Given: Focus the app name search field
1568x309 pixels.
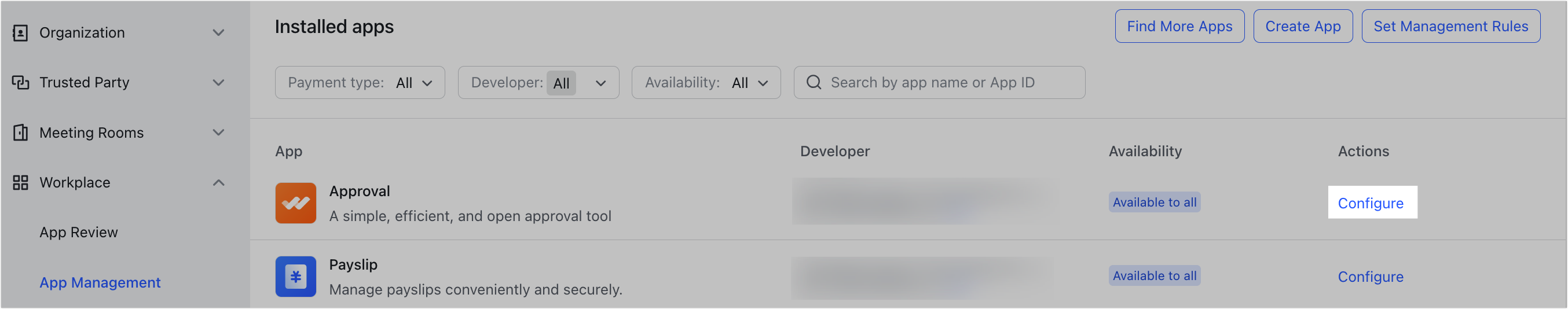Looking at the screenshot, I should (x=950, y=83).
